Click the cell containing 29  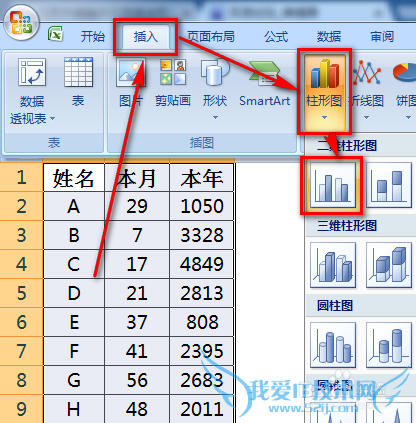137,206
